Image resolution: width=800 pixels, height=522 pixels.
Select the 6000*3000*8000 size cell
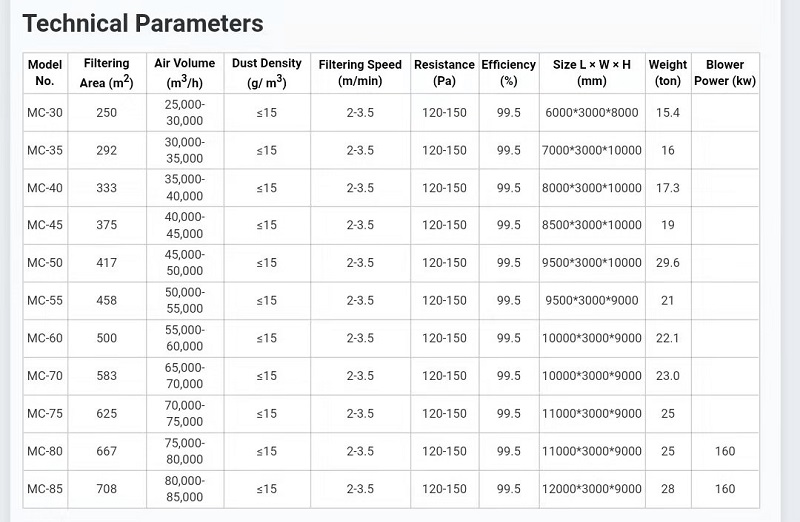pos(592,113)
